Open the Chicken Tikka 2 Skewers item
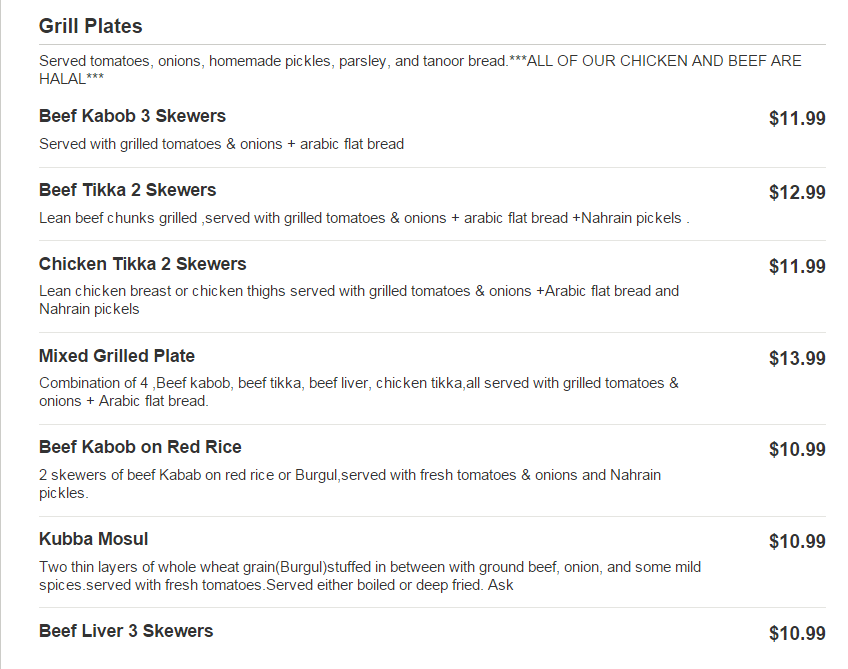The image size is (848, 669). [x=142, y=264]
